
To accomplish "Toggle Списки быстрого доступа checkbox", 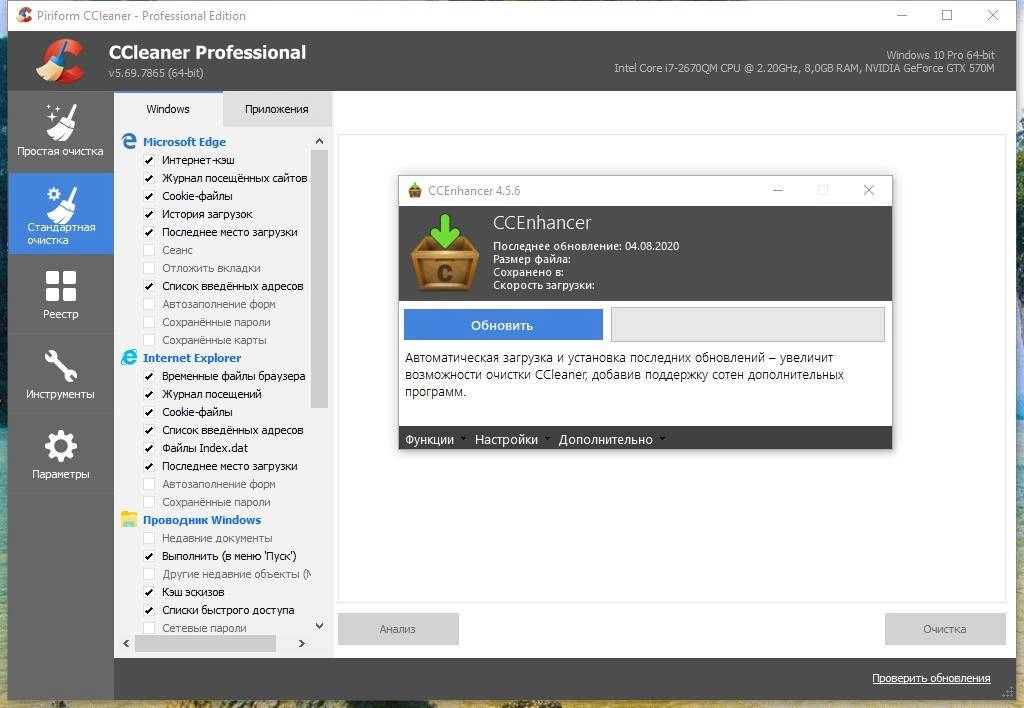I will (149, 610).
